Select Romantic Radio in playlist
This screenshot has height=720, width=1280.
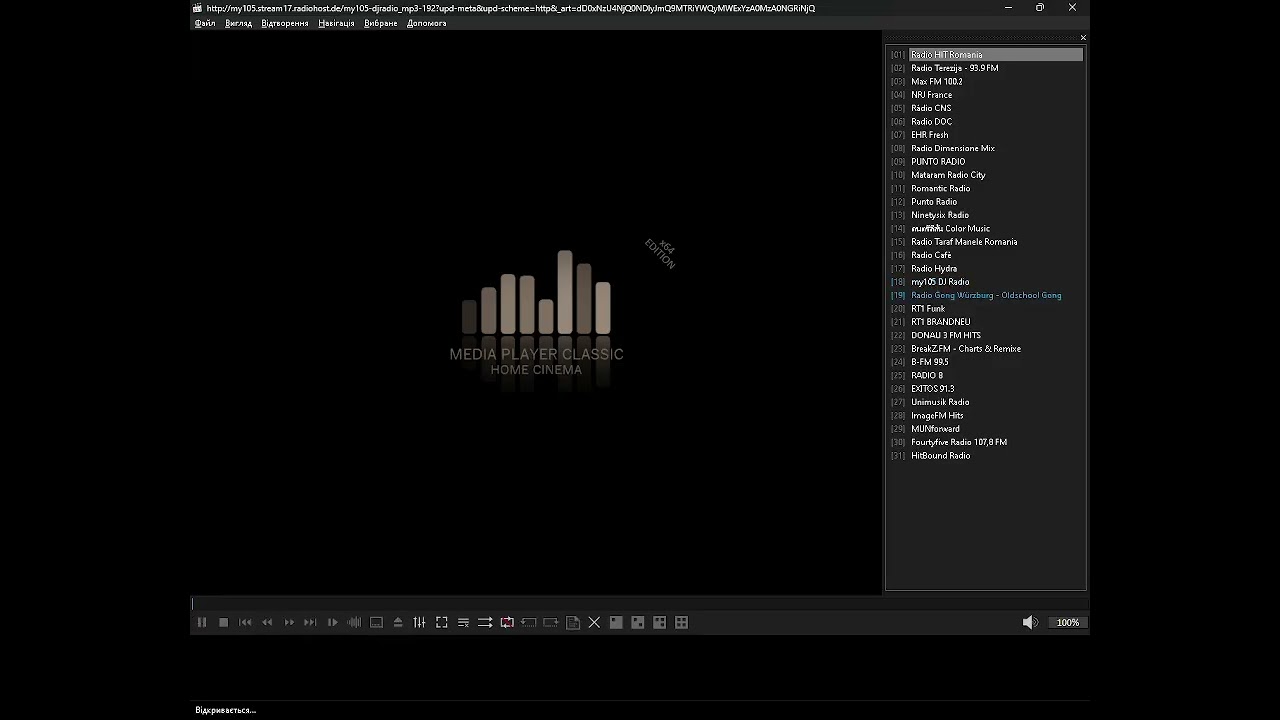click(x=986, y=188)
